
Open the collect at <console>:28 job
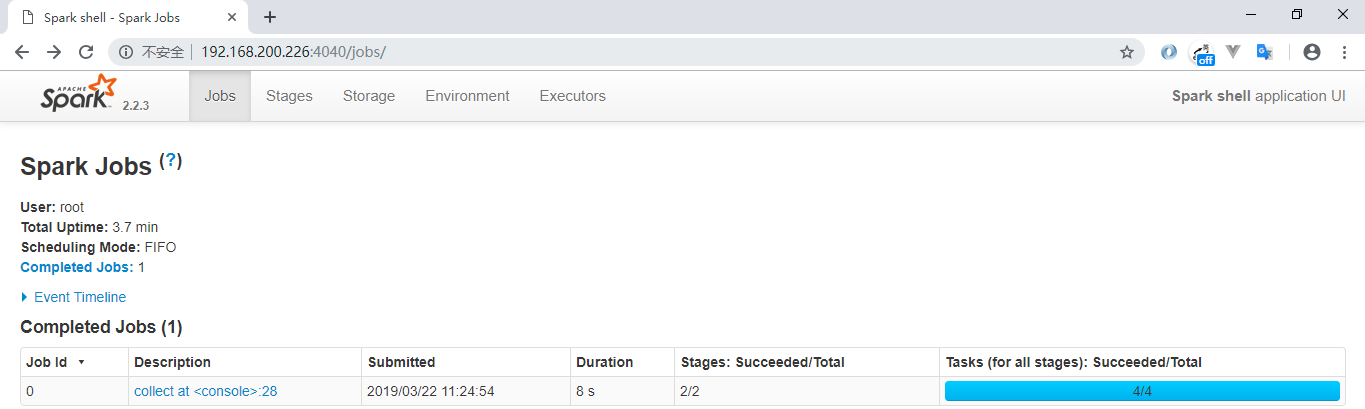205,391
